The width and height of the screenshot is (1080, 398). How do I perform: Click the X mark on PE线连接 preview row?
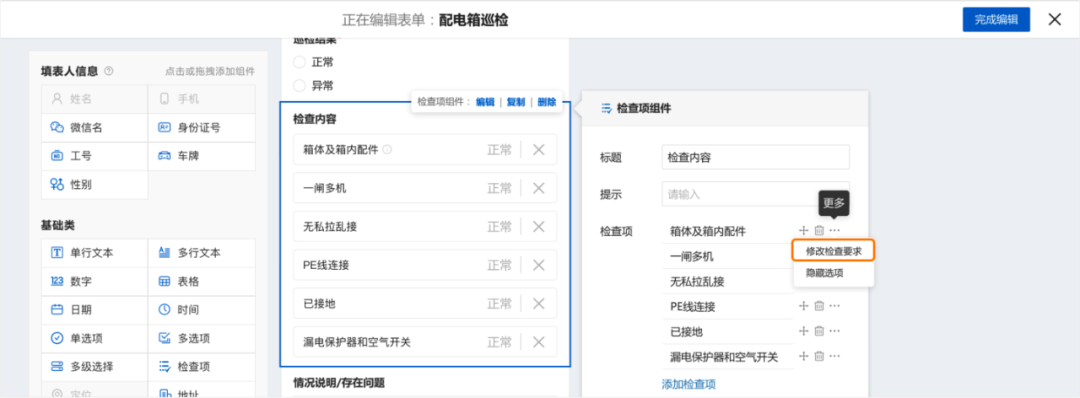tap(539, 265)
